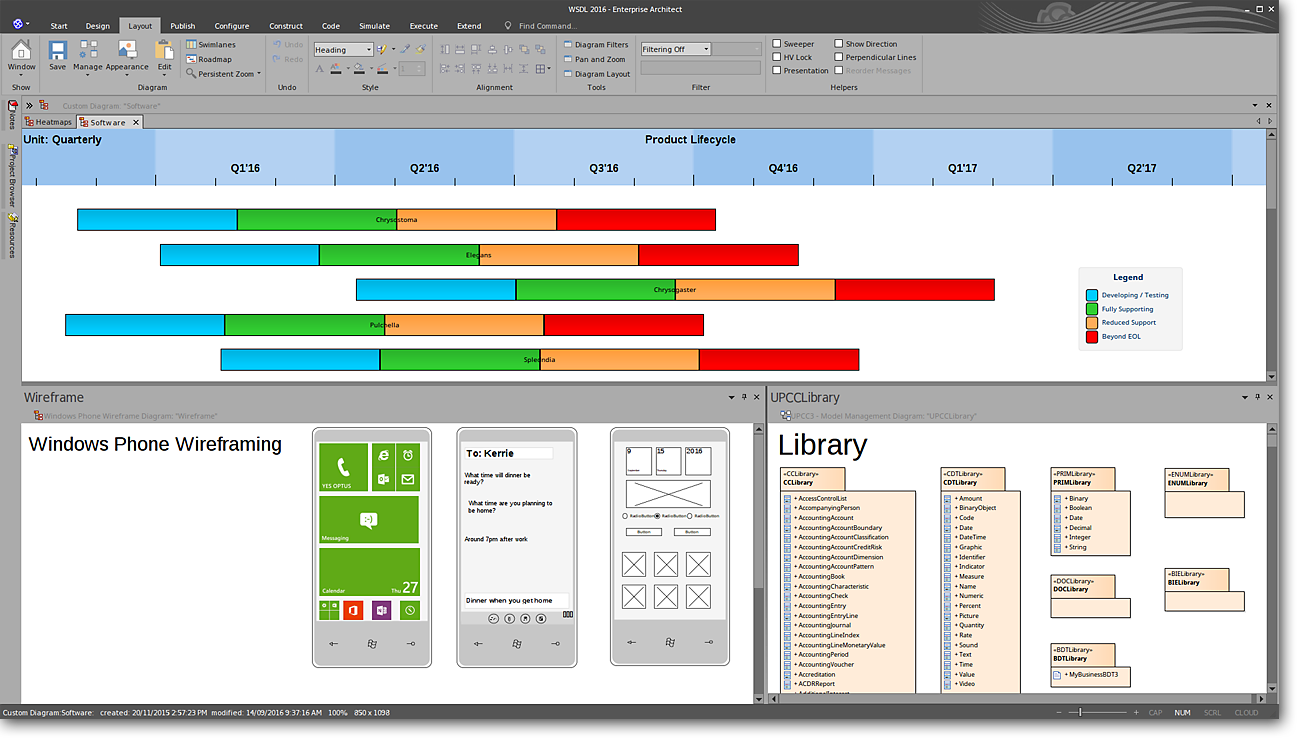Click the Edit clipboard icon
1310x750 pixels.
click(165, 55)
